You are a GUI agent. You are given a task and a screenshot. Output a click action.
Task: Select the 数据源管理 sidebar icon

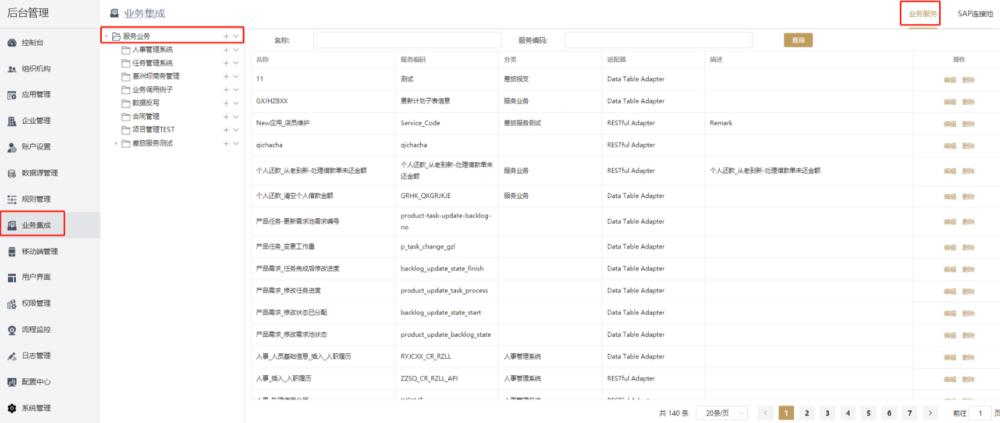point(12,173)
